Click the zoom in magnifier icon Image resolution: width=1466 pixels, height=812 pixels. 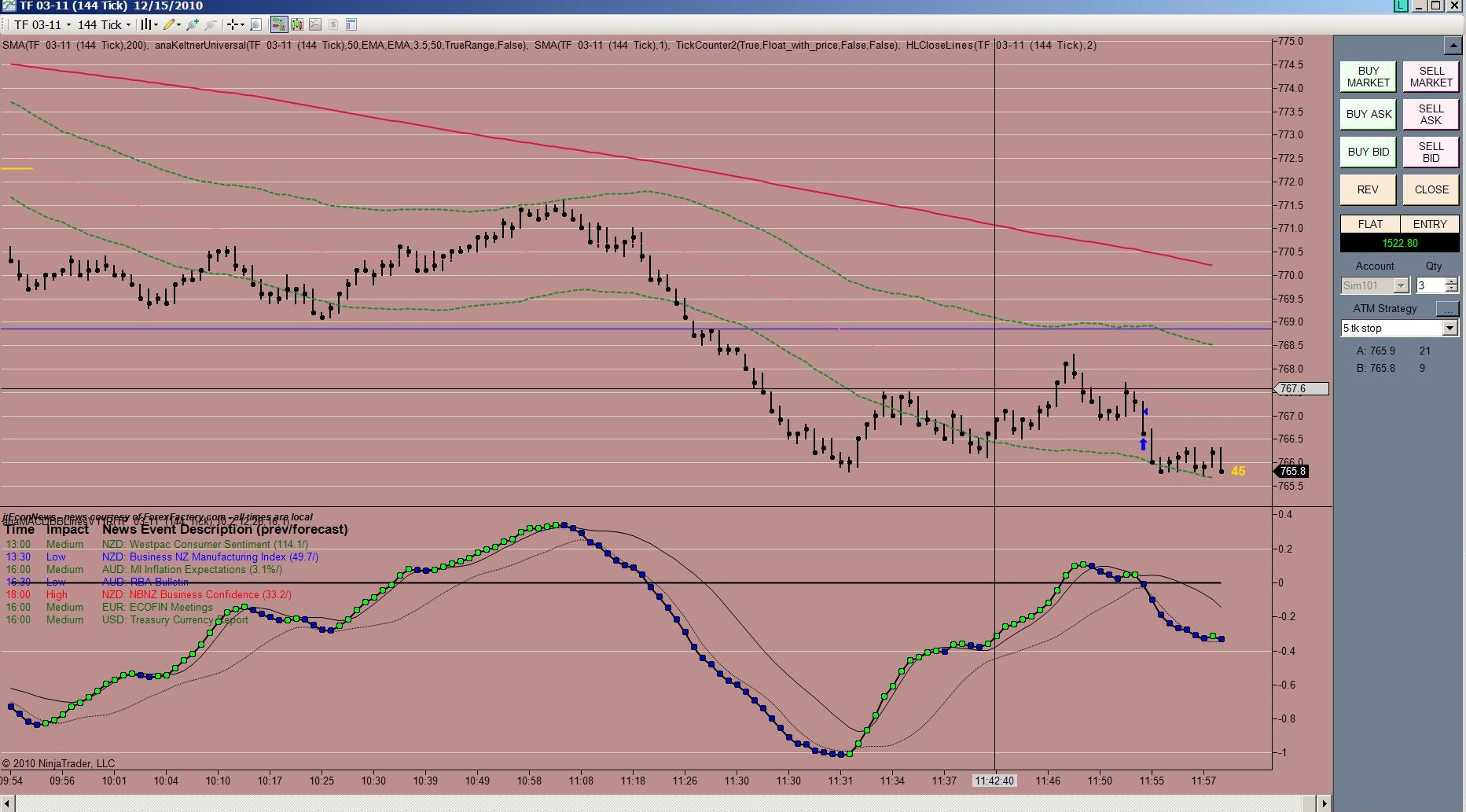[193, 24]
